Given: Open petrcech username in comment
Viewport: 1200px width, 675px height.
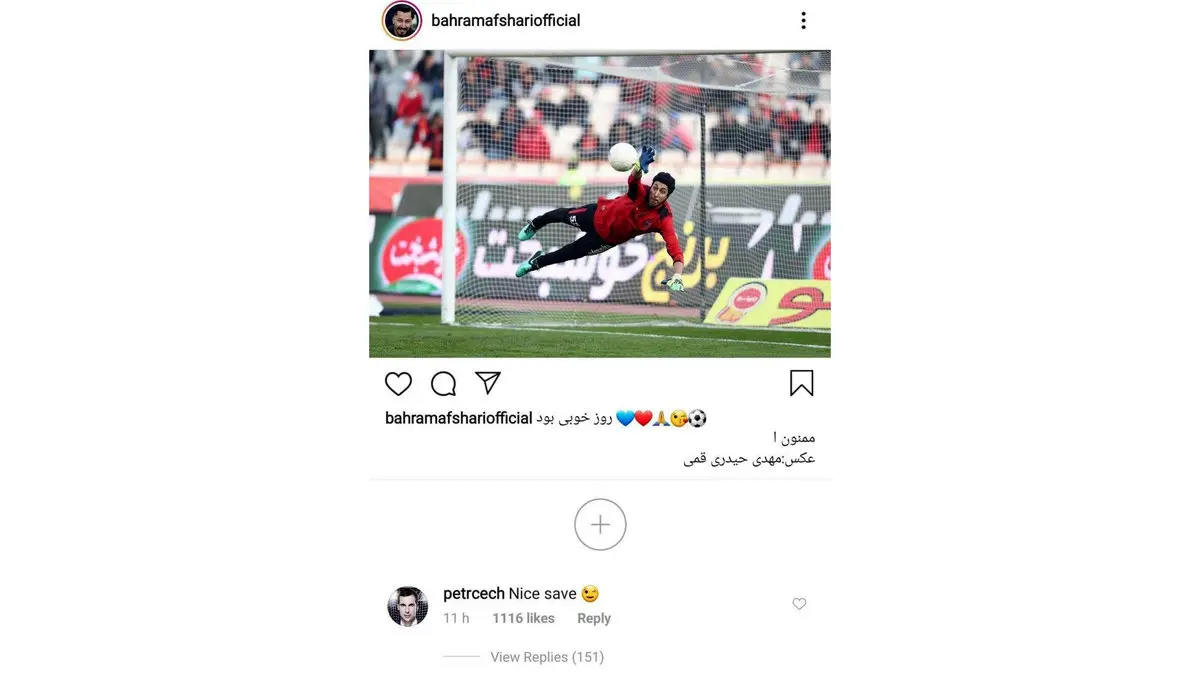Looking at the screenshot, I should click(474, 594).
